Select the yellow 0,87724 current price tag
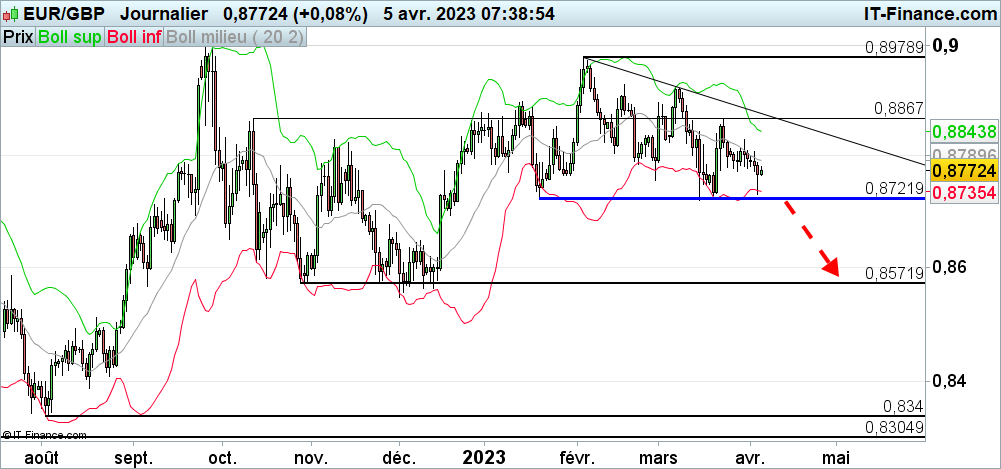 pos(963,172)
